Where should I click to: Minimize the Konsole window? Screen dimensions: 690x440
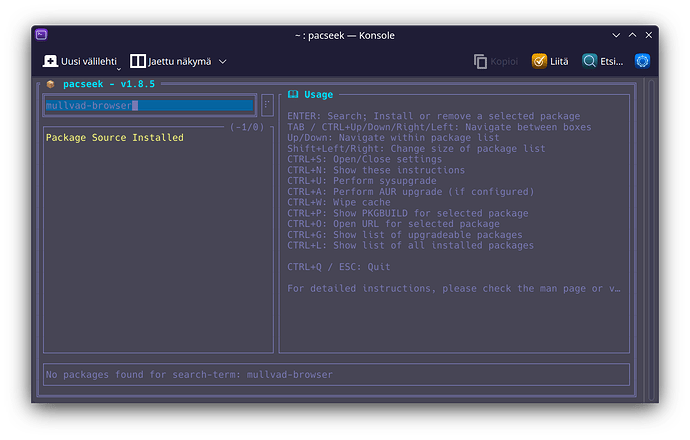point(616,35)
